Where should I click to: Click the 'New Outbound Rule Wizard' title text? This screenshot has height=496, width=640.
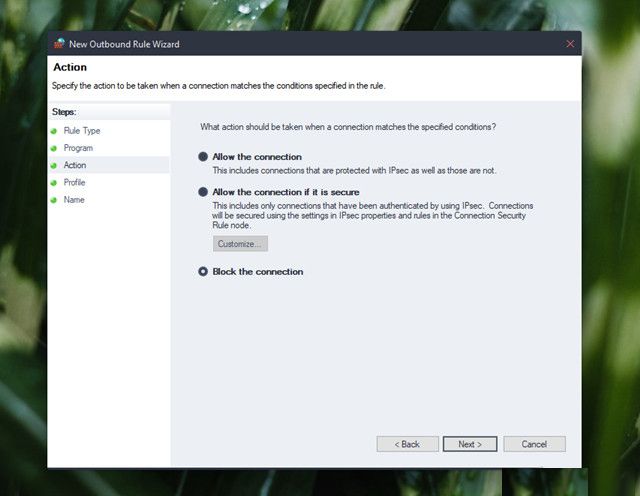(x=124, y=44)
